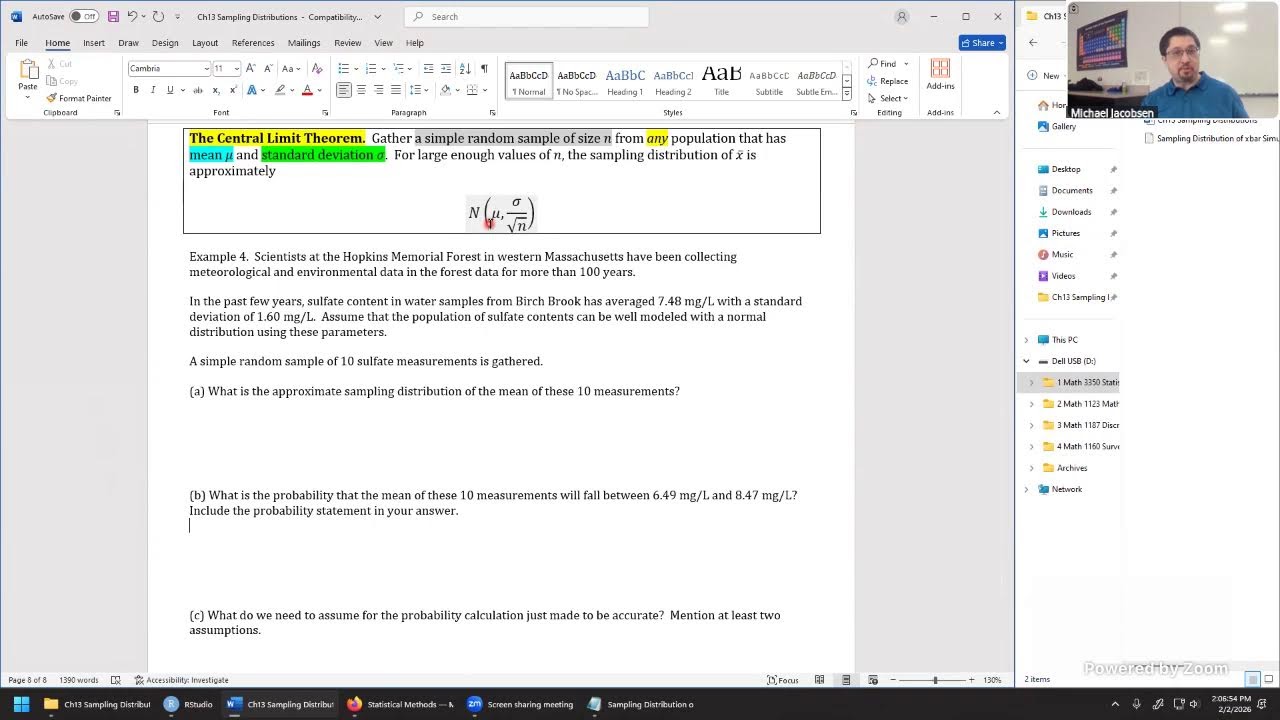Viewport: 1280px width, 720px height.
Task: Switch to Focus mode
Action: (783, 680)
